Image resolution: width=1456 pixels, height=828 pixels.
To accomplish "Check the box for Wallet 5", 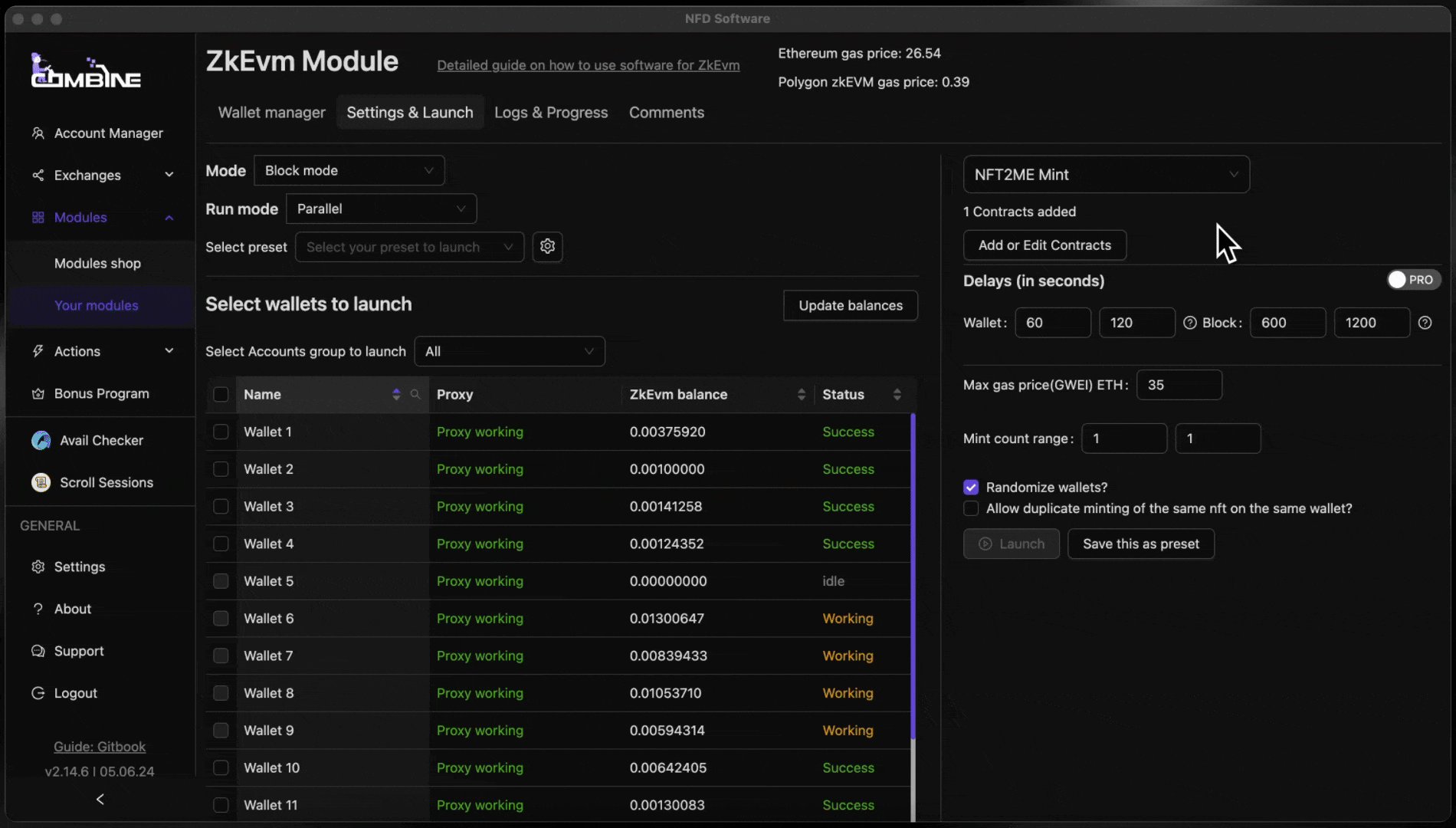I will 221,581.
